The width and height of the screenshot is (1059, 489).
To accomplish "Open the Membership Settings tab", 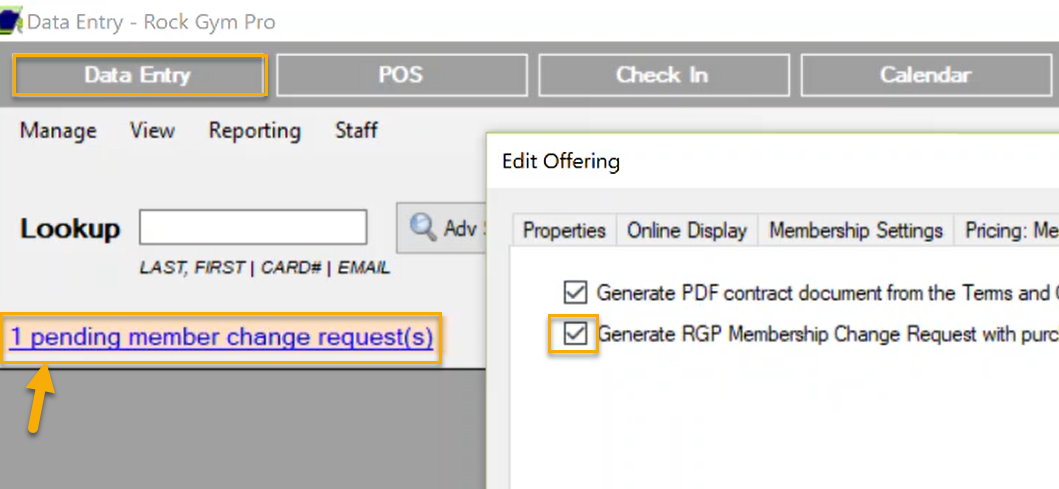I will 856,230.
